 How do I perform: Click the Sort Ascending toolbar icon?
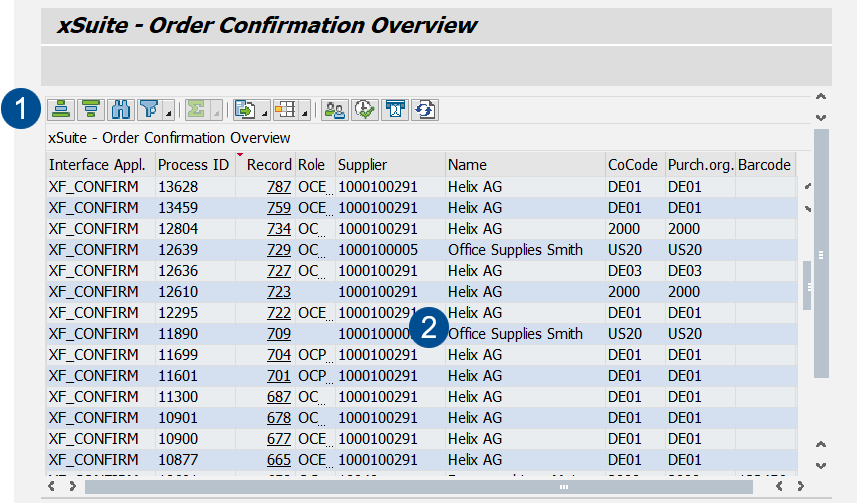[61, 109]
